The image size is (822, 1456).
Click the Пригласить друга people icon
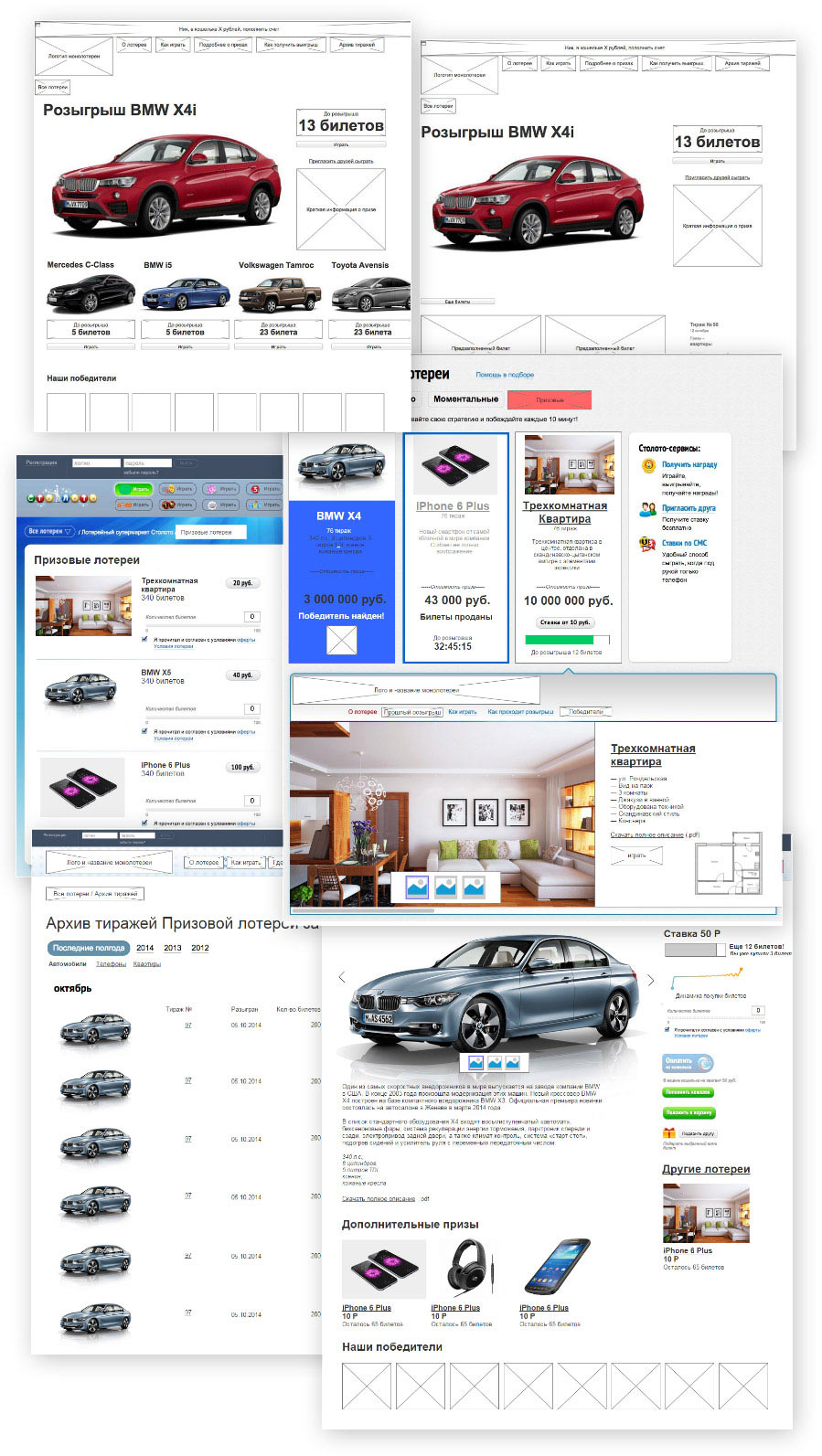[648, 509]
